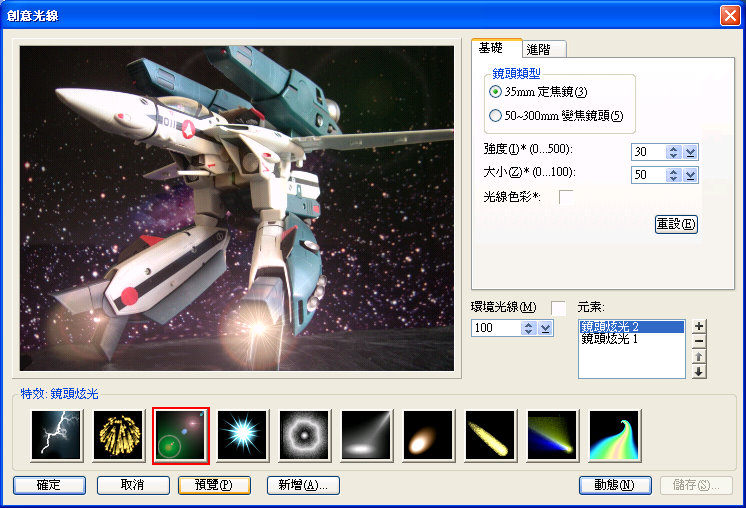This screenshot has height=508, width=746.
Task: Open the 光線色彩 color swatch
Action: point(566,196)
